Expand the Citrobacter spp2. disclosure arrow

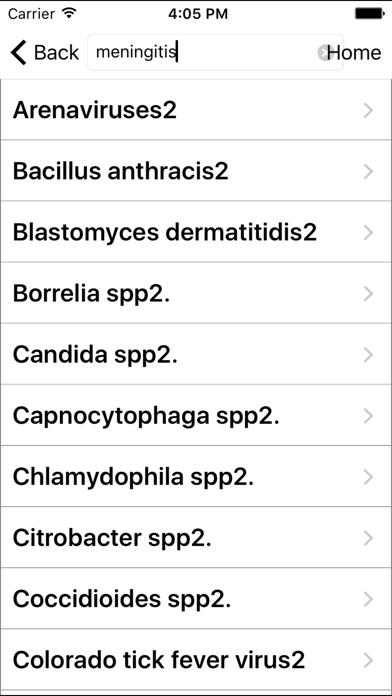[x=368, y=538]
